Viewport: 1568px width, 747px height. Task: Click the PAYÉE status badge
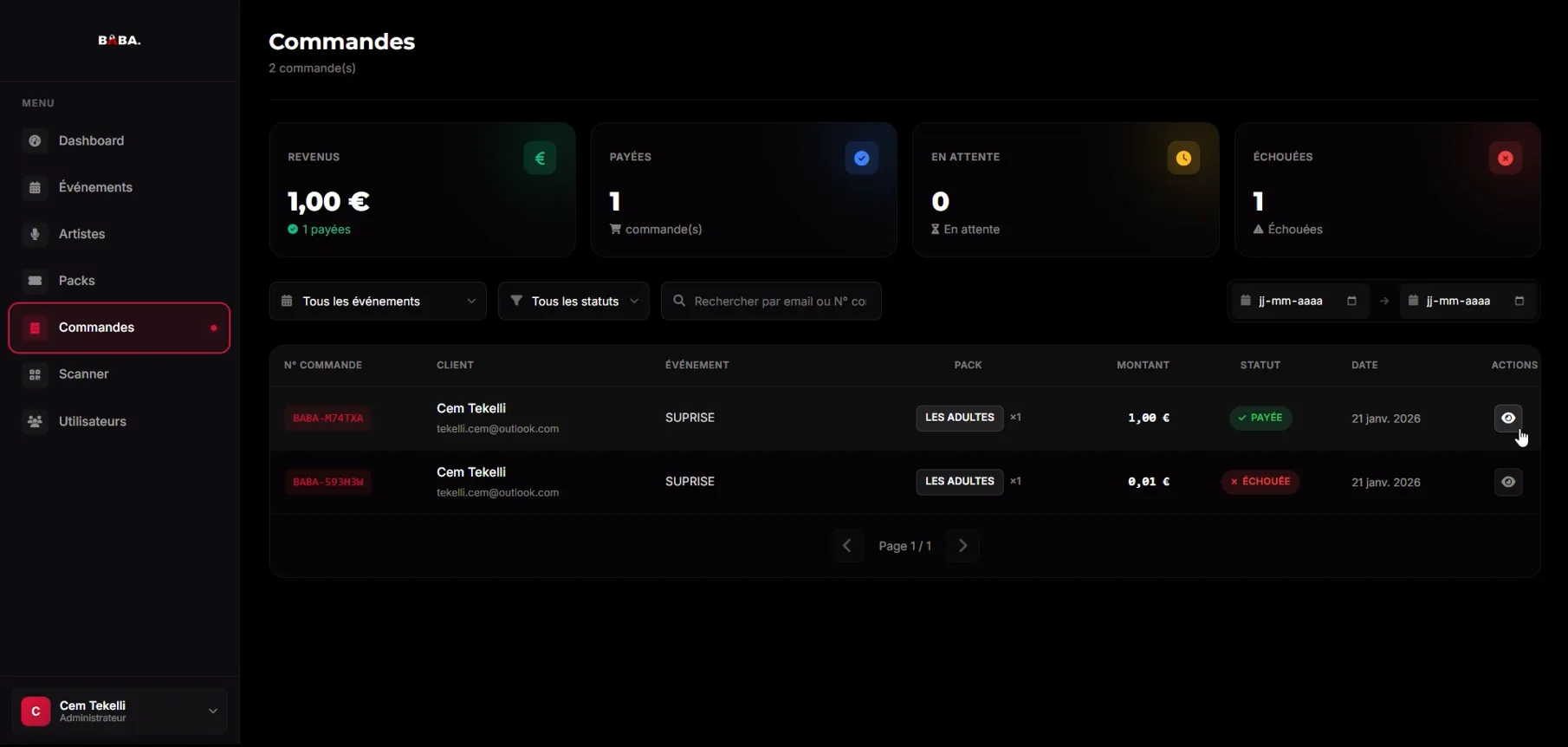[1260, 418]
